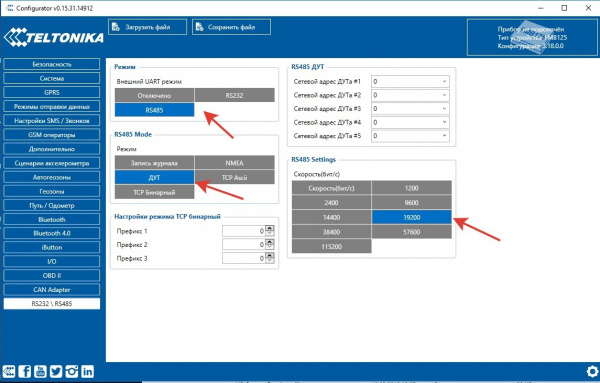Set UART mode to RS232
Viewport: 600px width, 383px height.
235,95
